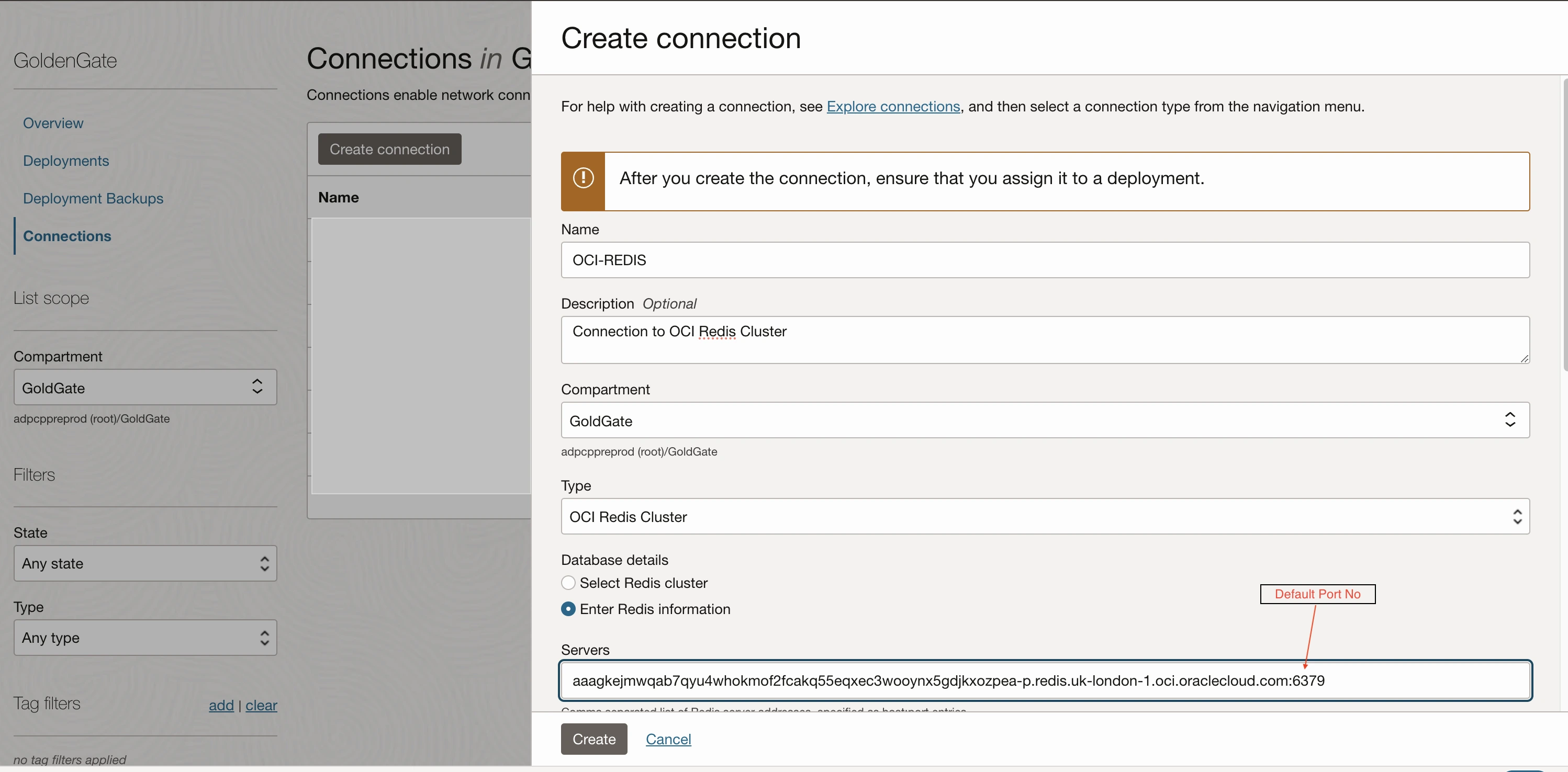Image resolution: width=1568 pixels, height=772 pixels.
Task: Click the warning exclamation icon in banner
Action: point(583,178)
